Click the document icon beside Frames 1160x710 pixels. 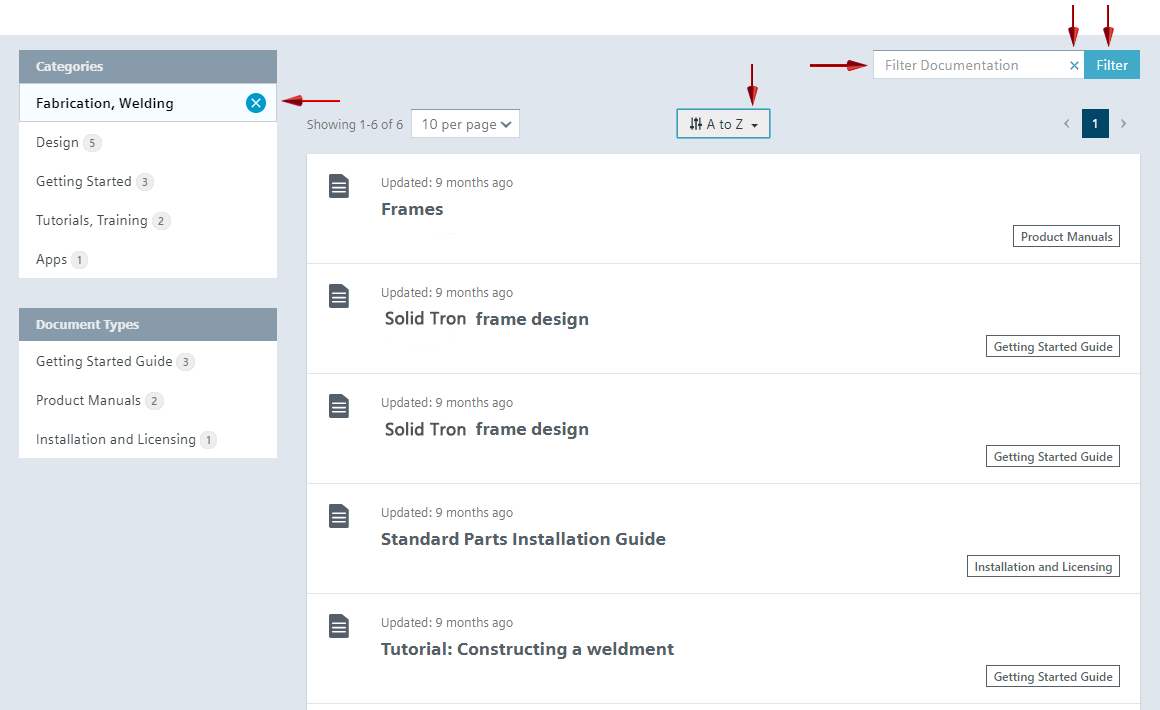click(x=339, y=186)
